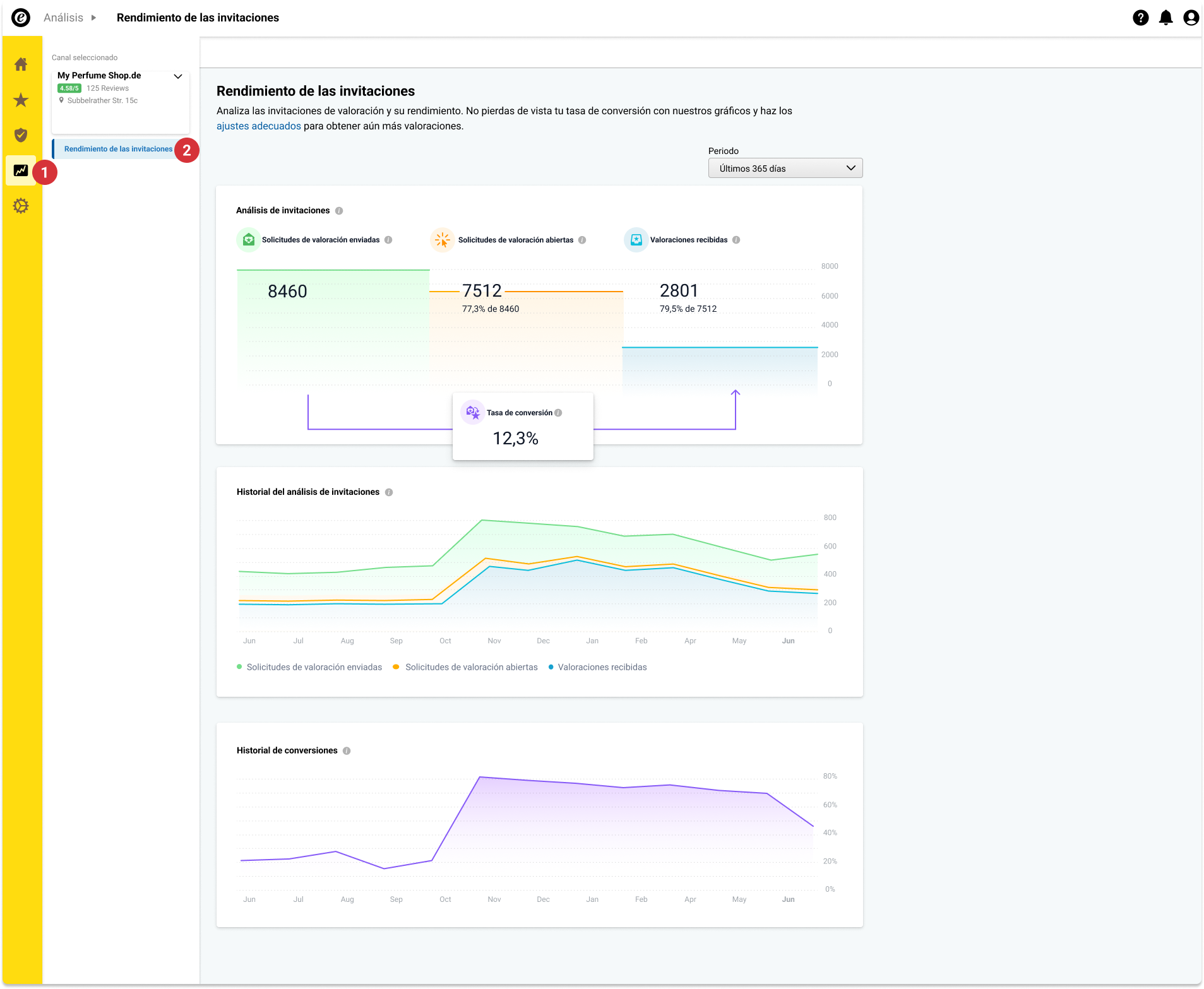Open the user account profile icon

pyautogui.click(x=1191, y=18)
